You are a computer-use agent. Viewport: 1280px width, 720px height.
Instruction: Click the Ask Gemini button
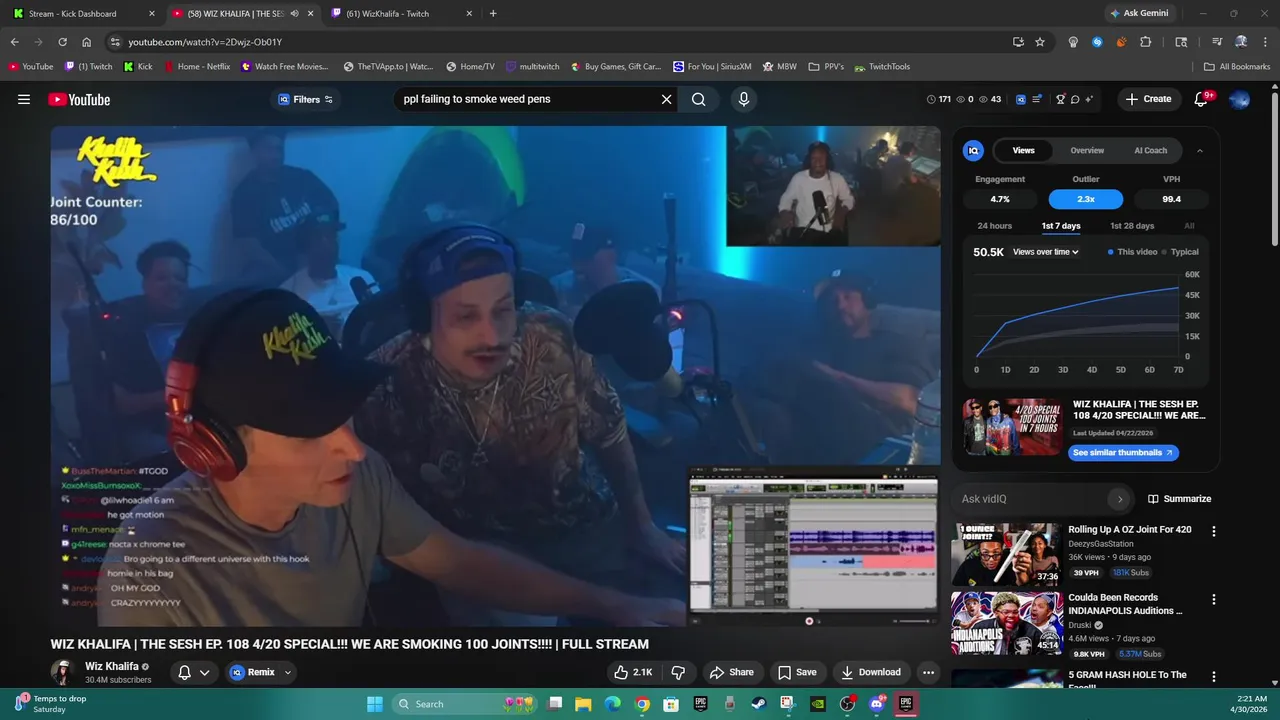coord(1139,14)
